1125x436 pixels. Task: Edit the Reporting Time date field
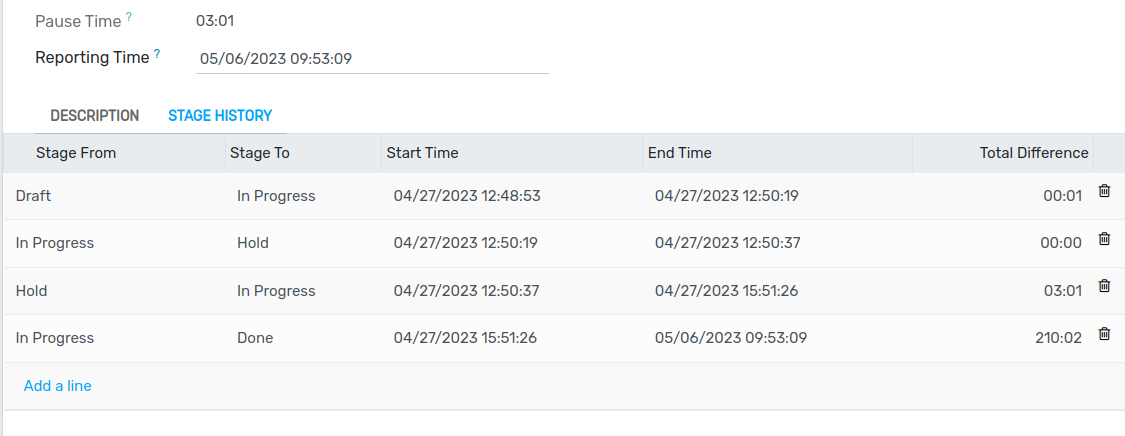point(372,59)
